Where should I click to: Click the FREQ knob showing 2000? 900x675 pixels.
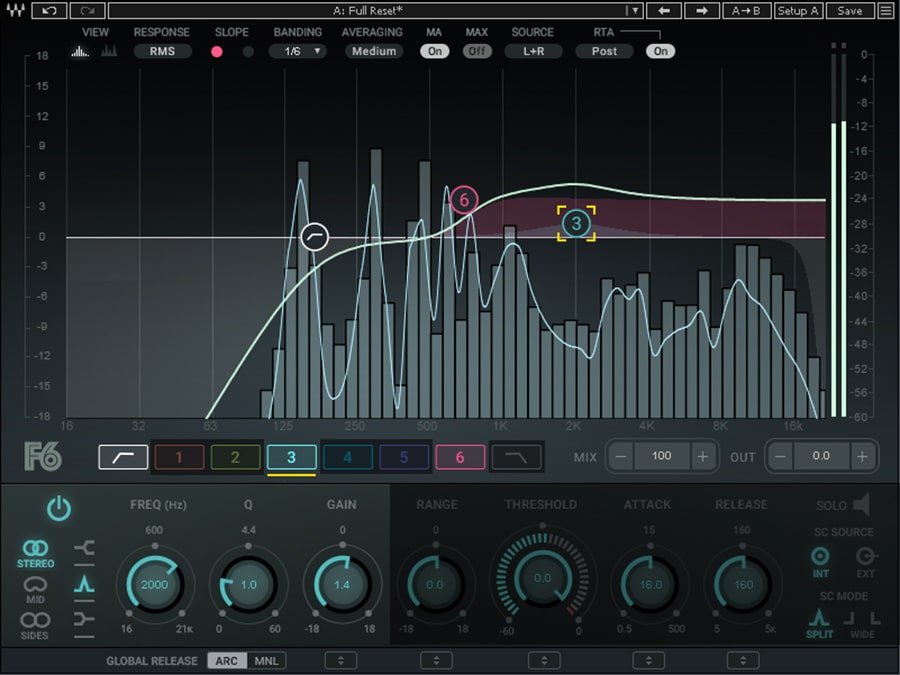point(155,584)
